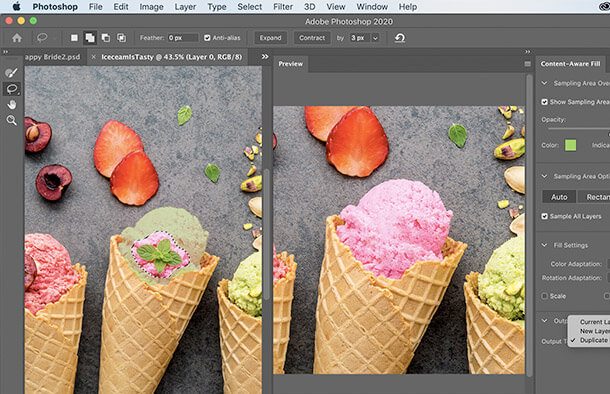Select Auto sampling area option

pos(559,197)
